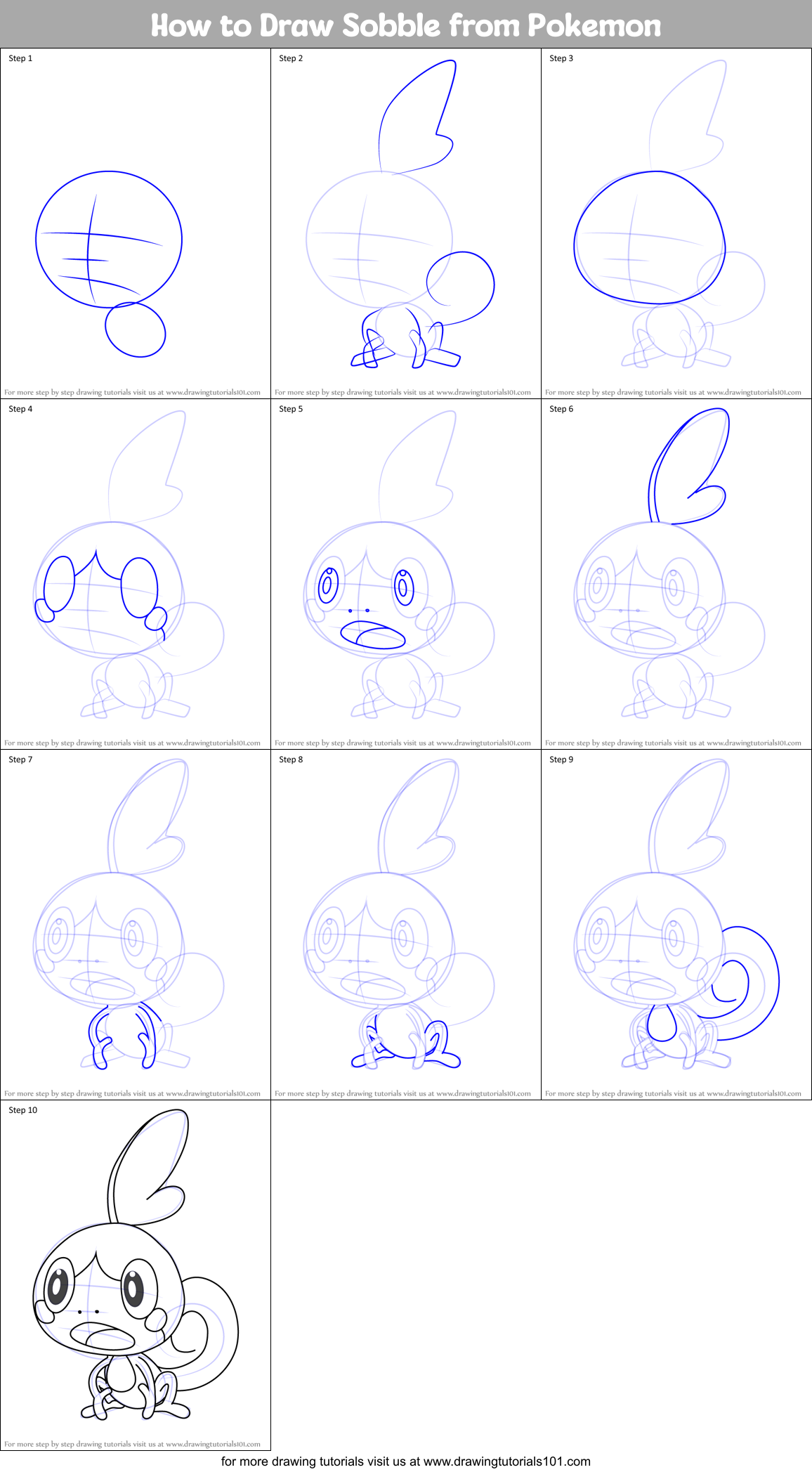Click the 'Step 2' label

291,58
